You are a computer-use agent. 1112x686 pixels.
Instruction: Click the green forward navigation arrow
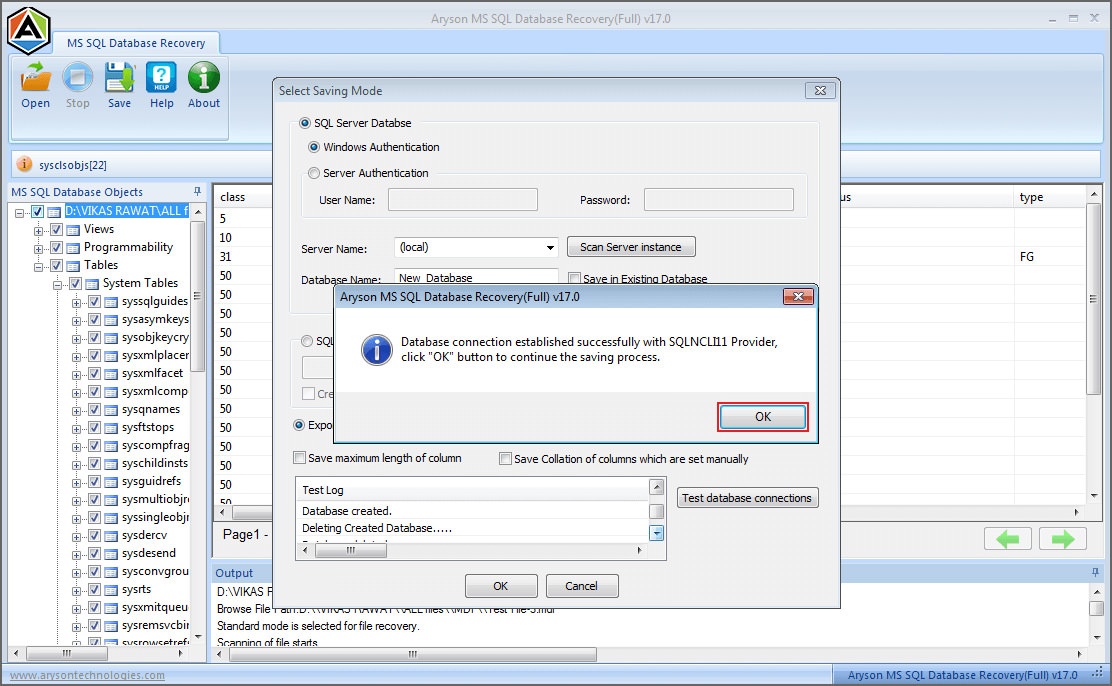click(1062, 538)
